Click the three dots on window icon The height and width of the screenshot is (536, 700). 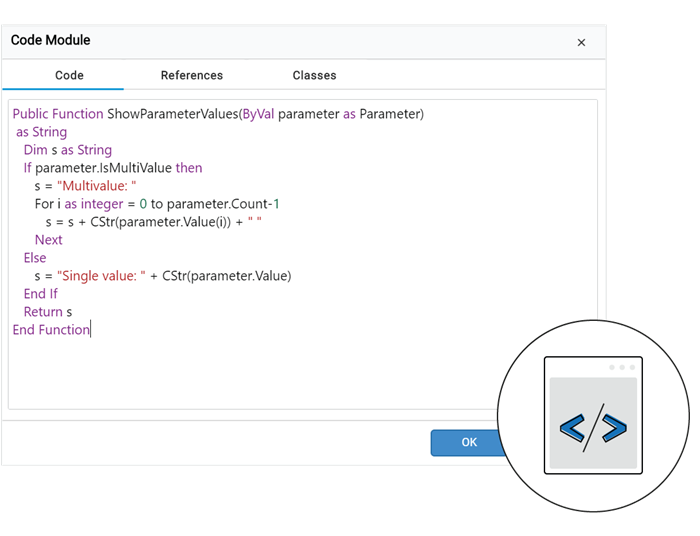[621, 367]
